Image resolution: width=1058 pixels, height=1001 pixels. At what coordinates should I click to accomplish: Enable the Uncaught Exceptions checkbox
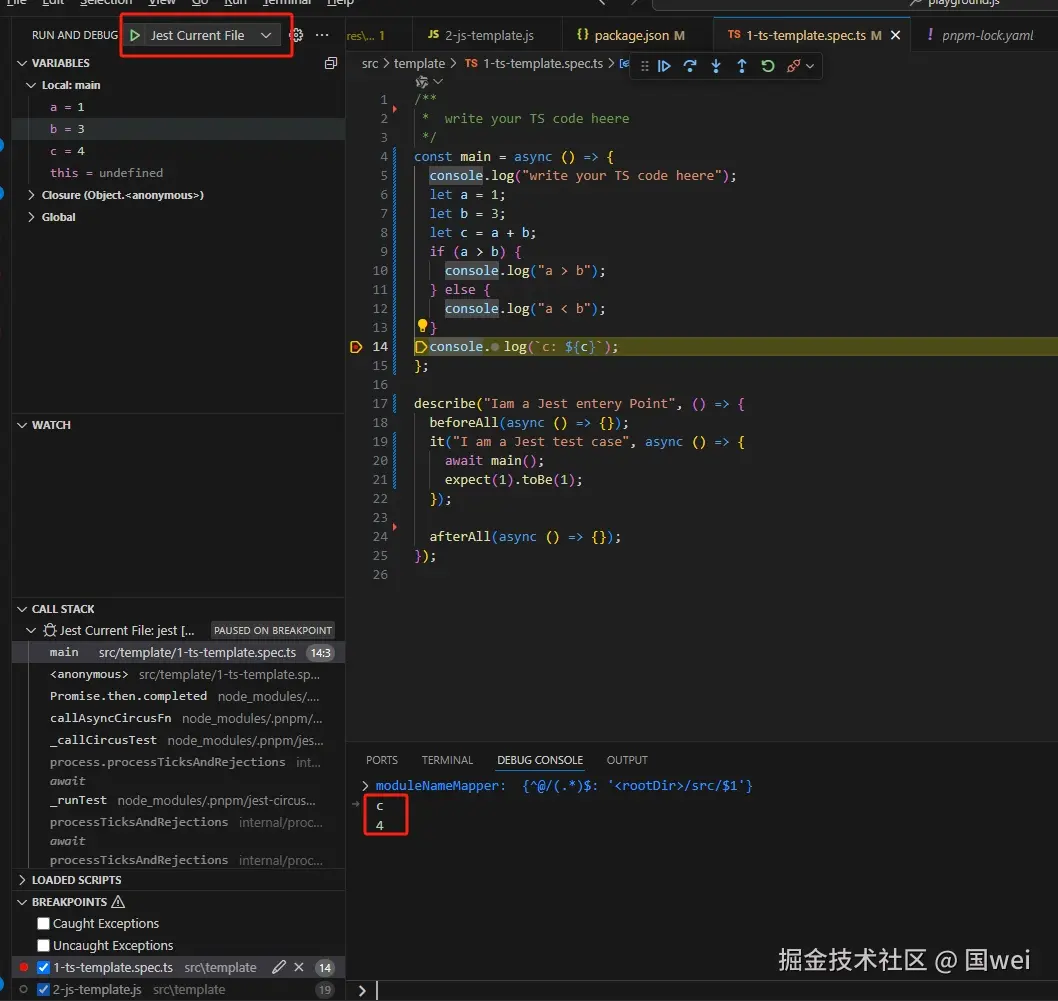[42, 945]
